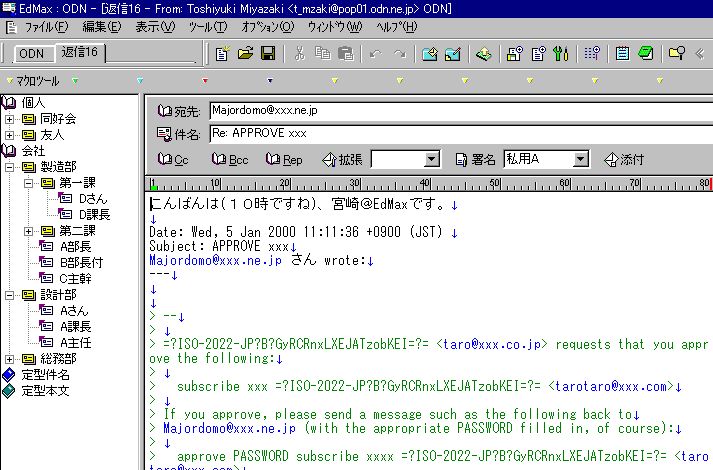Image resolution: width=713 pixels, height=470 pixels.
Task: Click the 宛先 recipient button
Action: tap(179, 111)
